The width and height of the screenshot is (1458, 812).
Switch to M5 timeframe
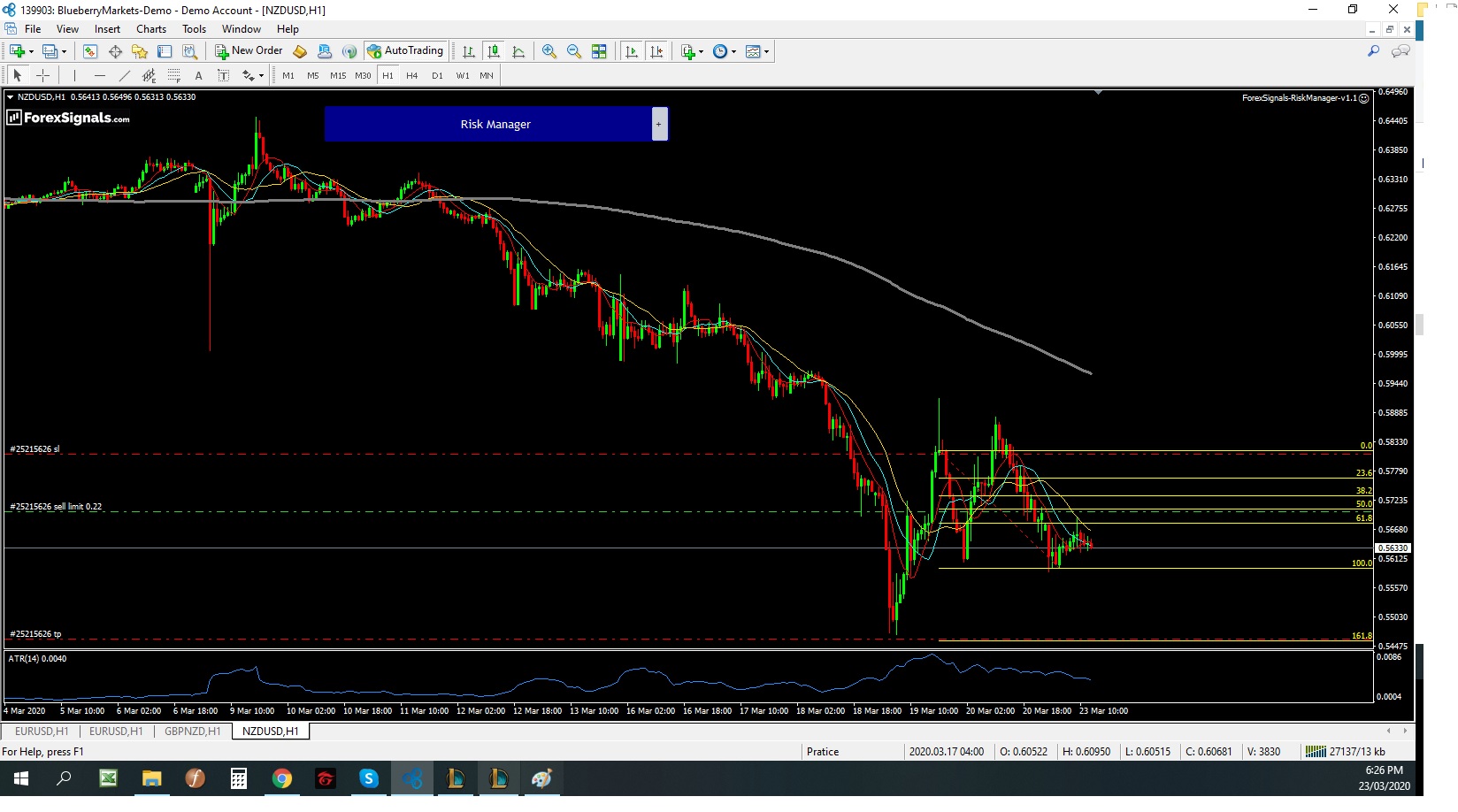point(313,75)
